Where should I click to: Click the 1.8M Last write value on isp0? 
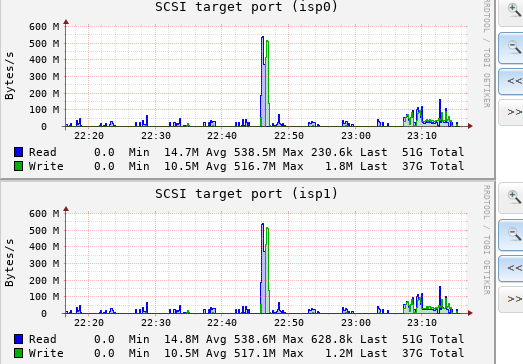click(339, 166)
